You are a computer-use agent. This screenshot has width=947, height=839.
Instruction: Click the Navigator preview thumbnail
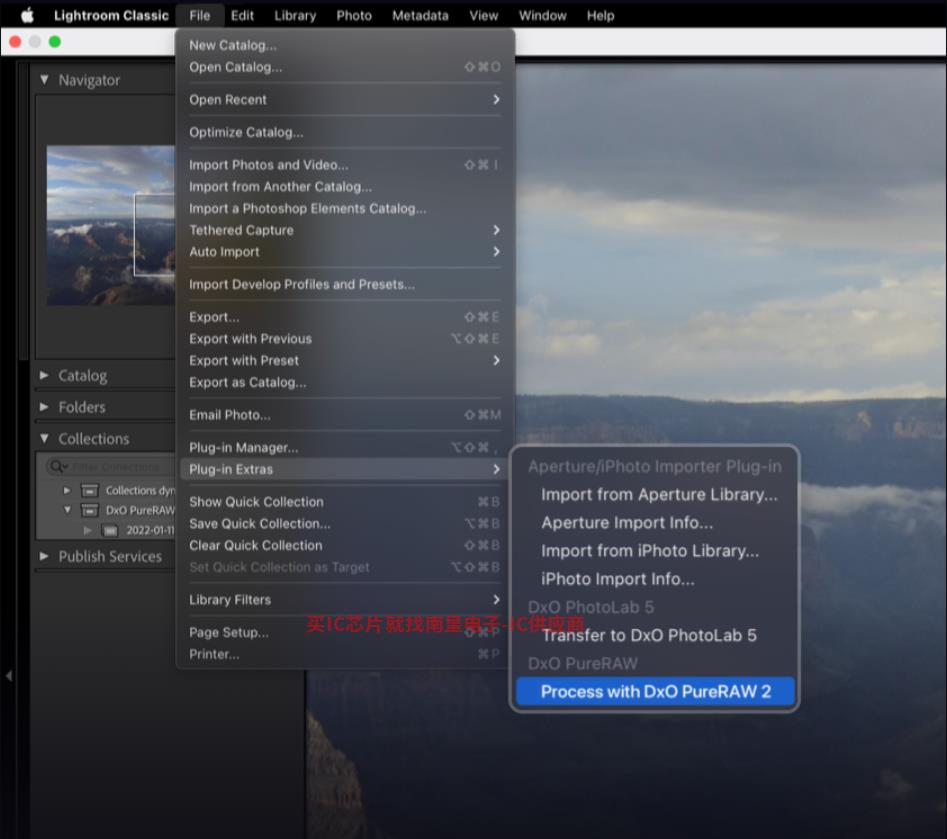111,225
